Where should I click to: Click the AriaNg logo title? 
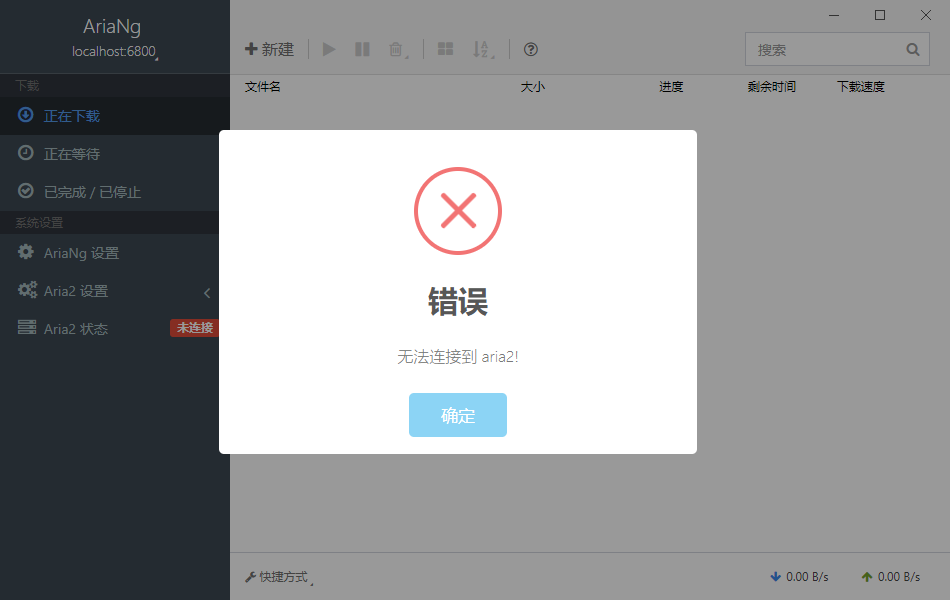tap(112, 27)
